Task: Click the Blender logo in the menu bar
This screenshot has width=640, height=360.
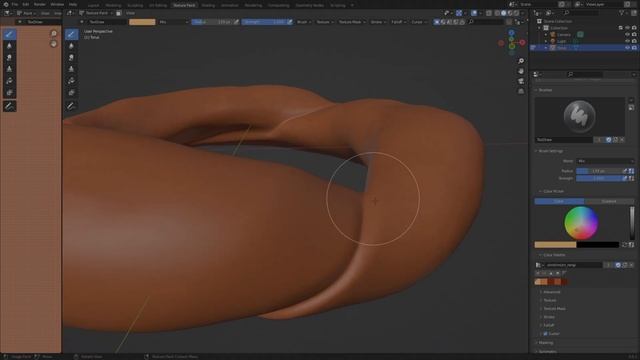Action: click(x=5, y=4)
